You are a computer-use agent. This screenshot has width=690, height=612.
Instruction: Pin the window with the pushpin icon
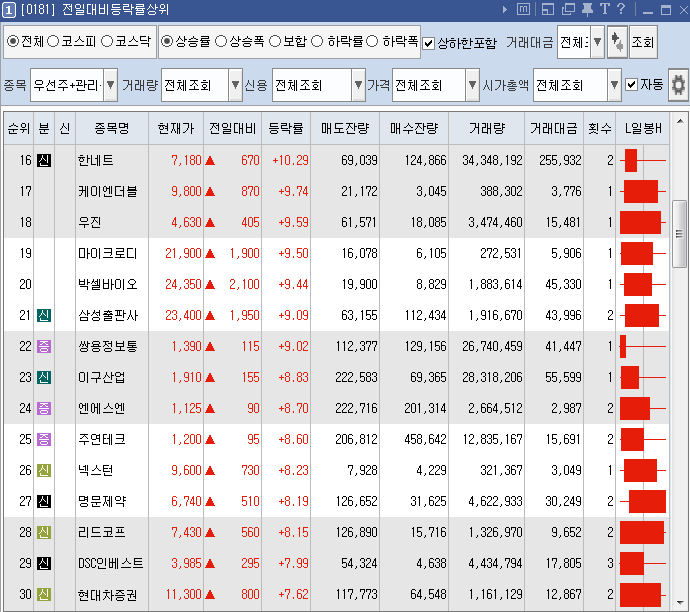pos(587,9)
